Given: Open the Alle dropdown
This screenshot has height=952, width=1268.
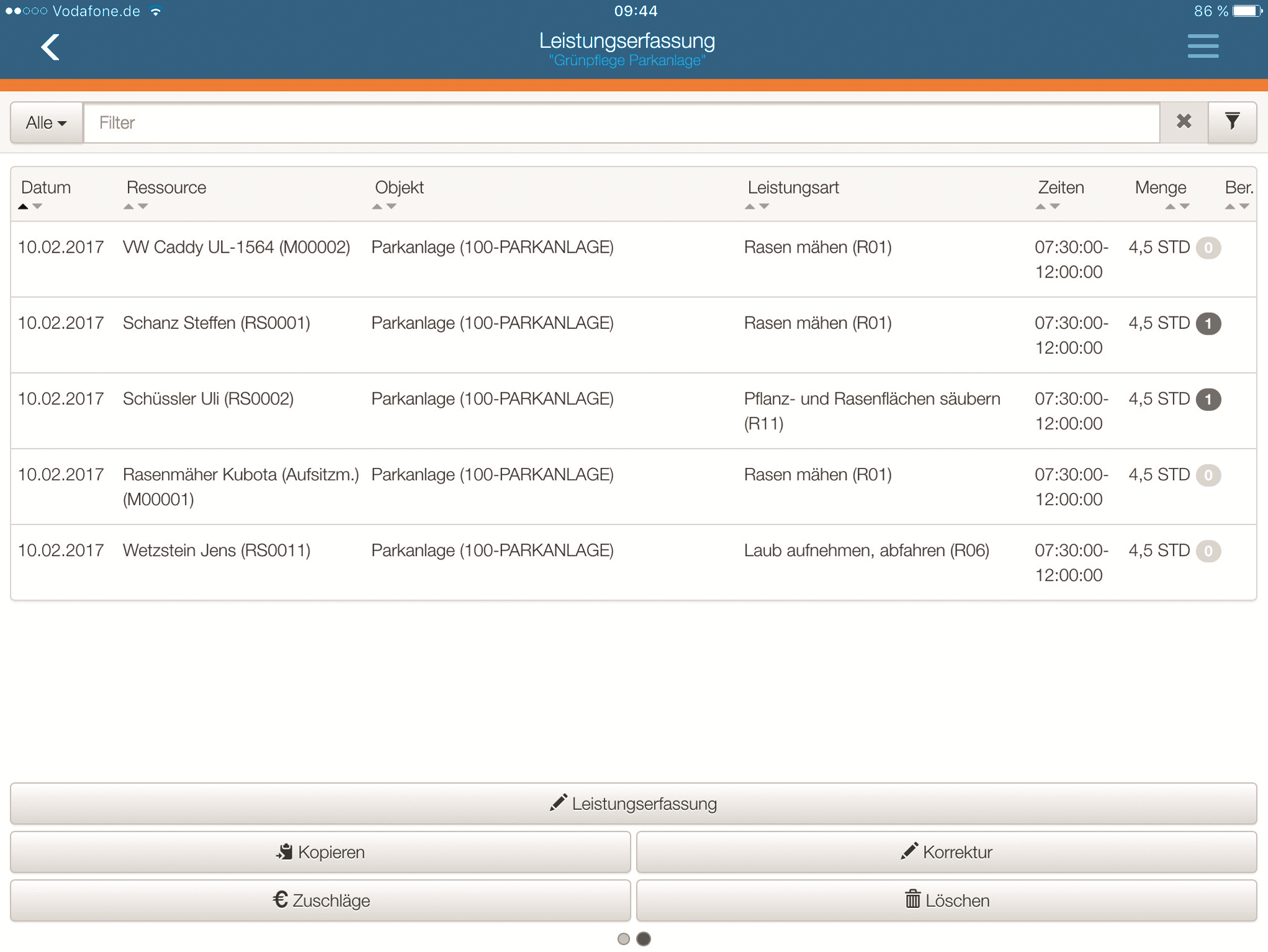Looking at the screenshot, I should (47, 122).
